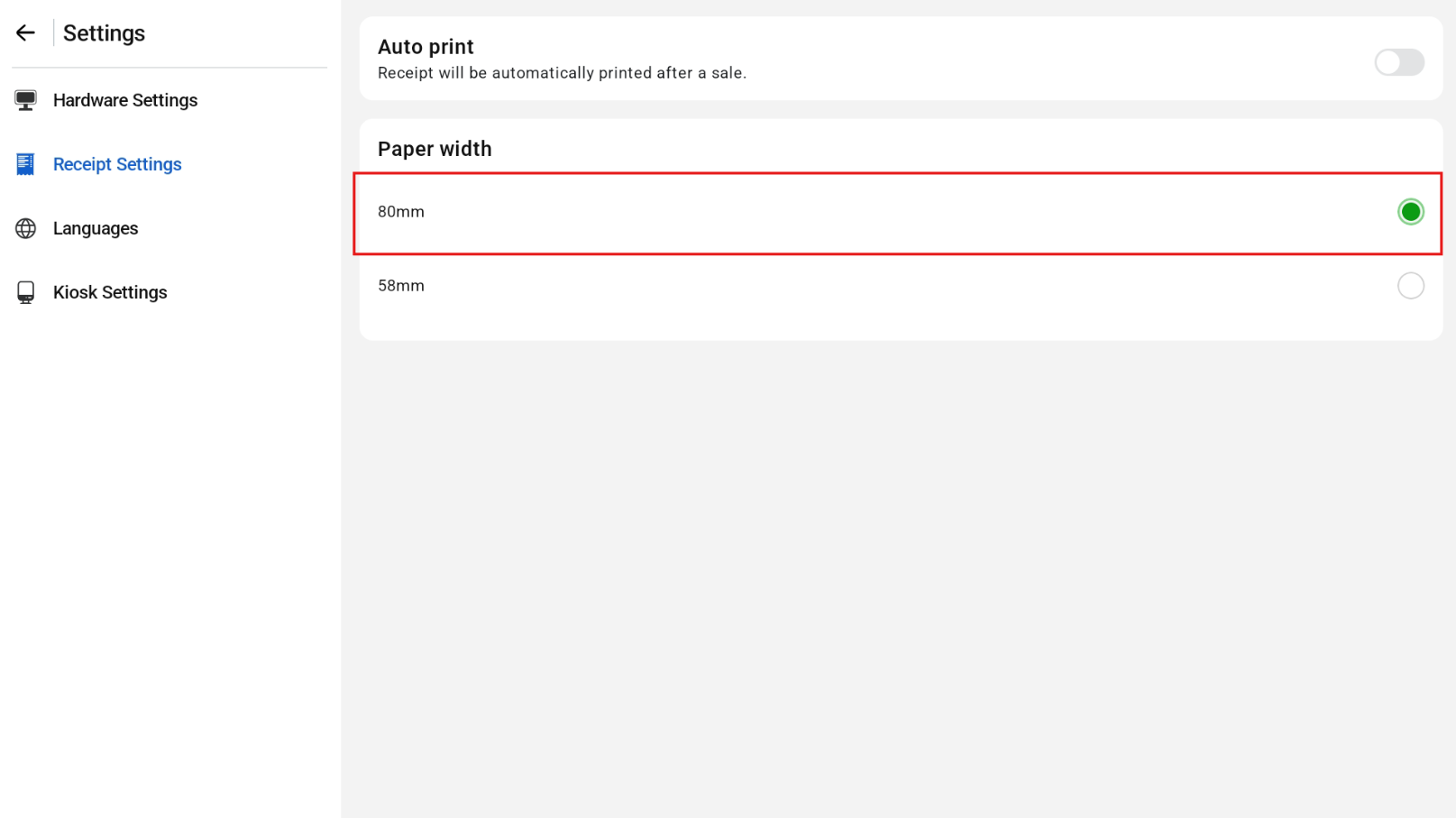This screenshot has width=1456, height=818.
Task: Select the 80mm paper width radio button
Action: pos(1410,212)
